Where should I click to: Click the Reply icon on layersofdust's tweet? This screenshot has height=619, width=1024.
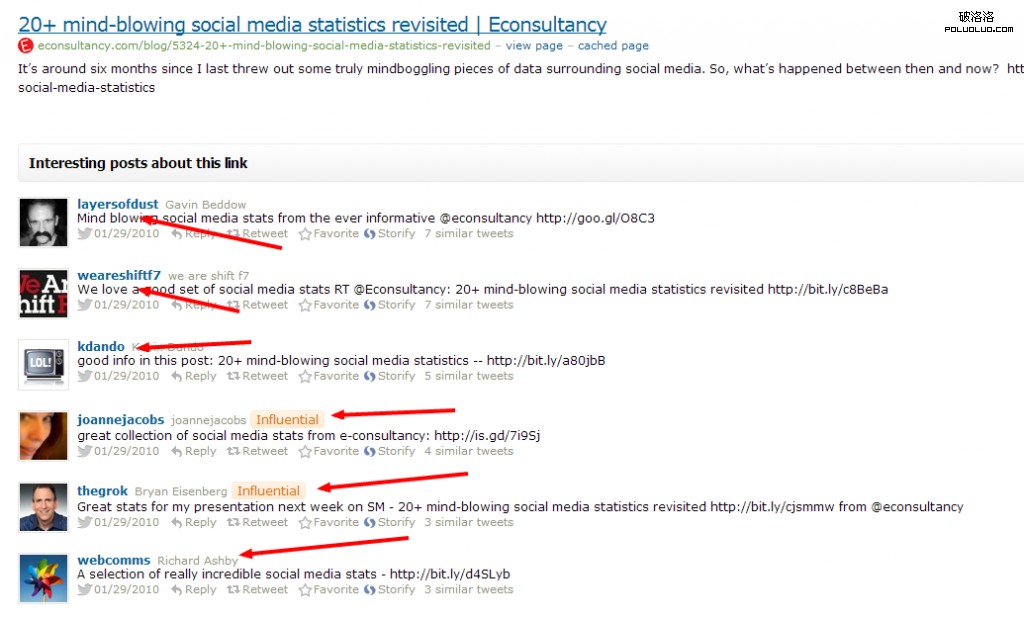tap(176, 234)
